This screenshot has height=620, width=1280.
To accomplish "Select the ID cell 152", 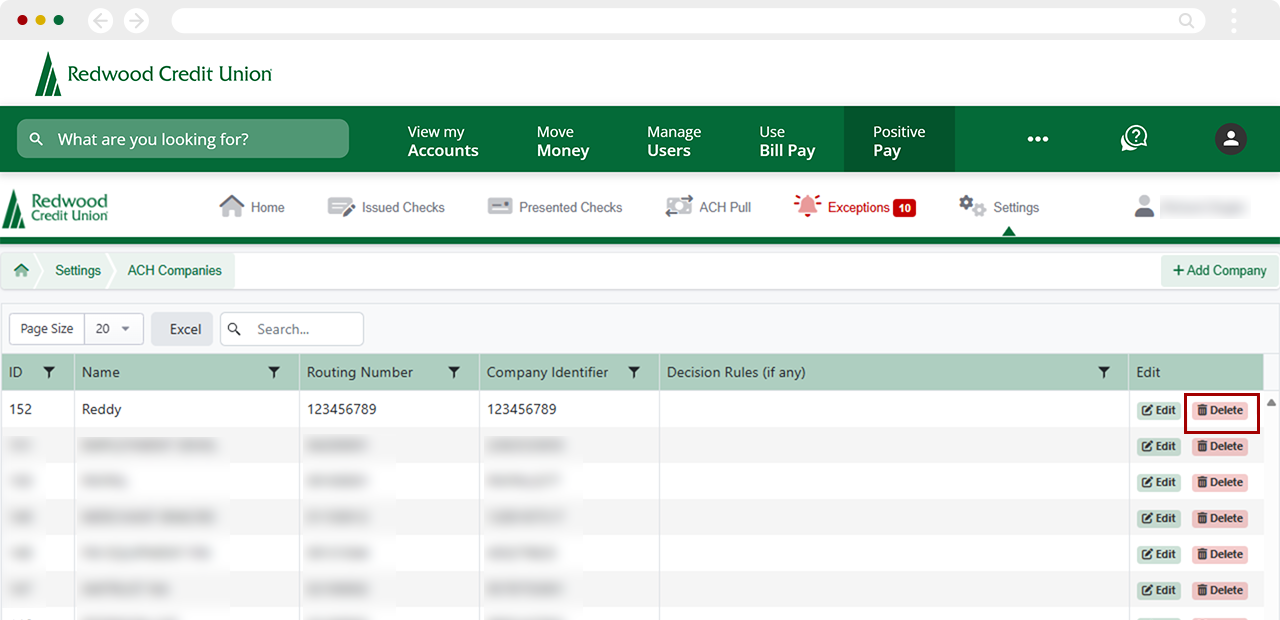I will click(37, 409).
